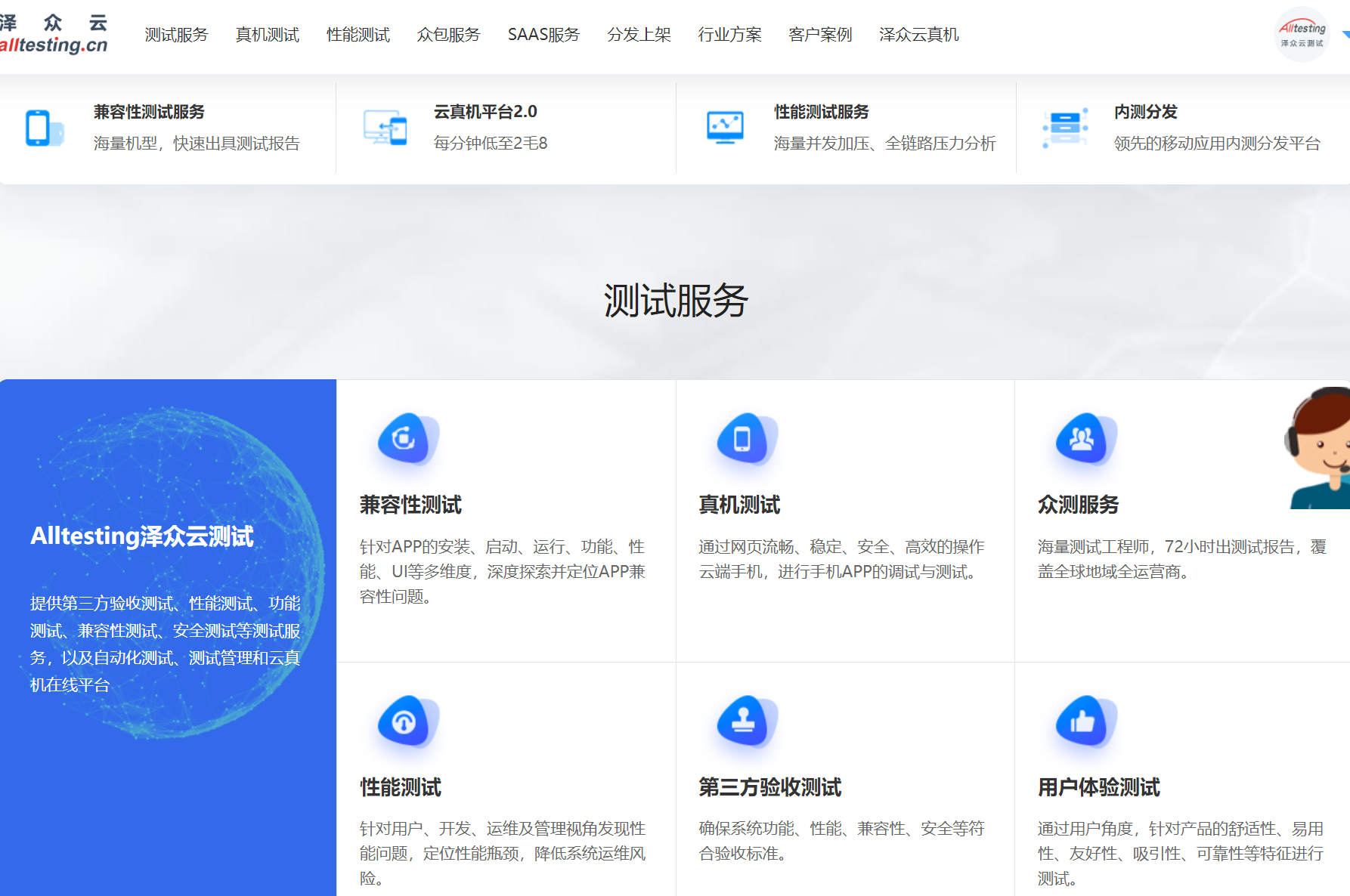Open the 测试服务 navigation menu
This screenshot has width=1350, height=896.
[176, 35]
